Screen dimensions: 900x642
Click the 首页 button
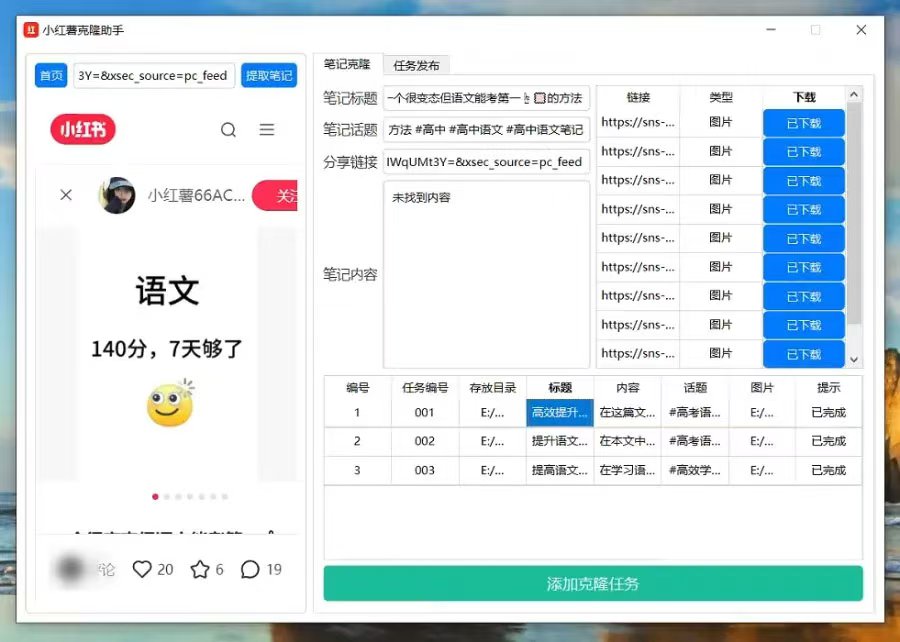50,75
